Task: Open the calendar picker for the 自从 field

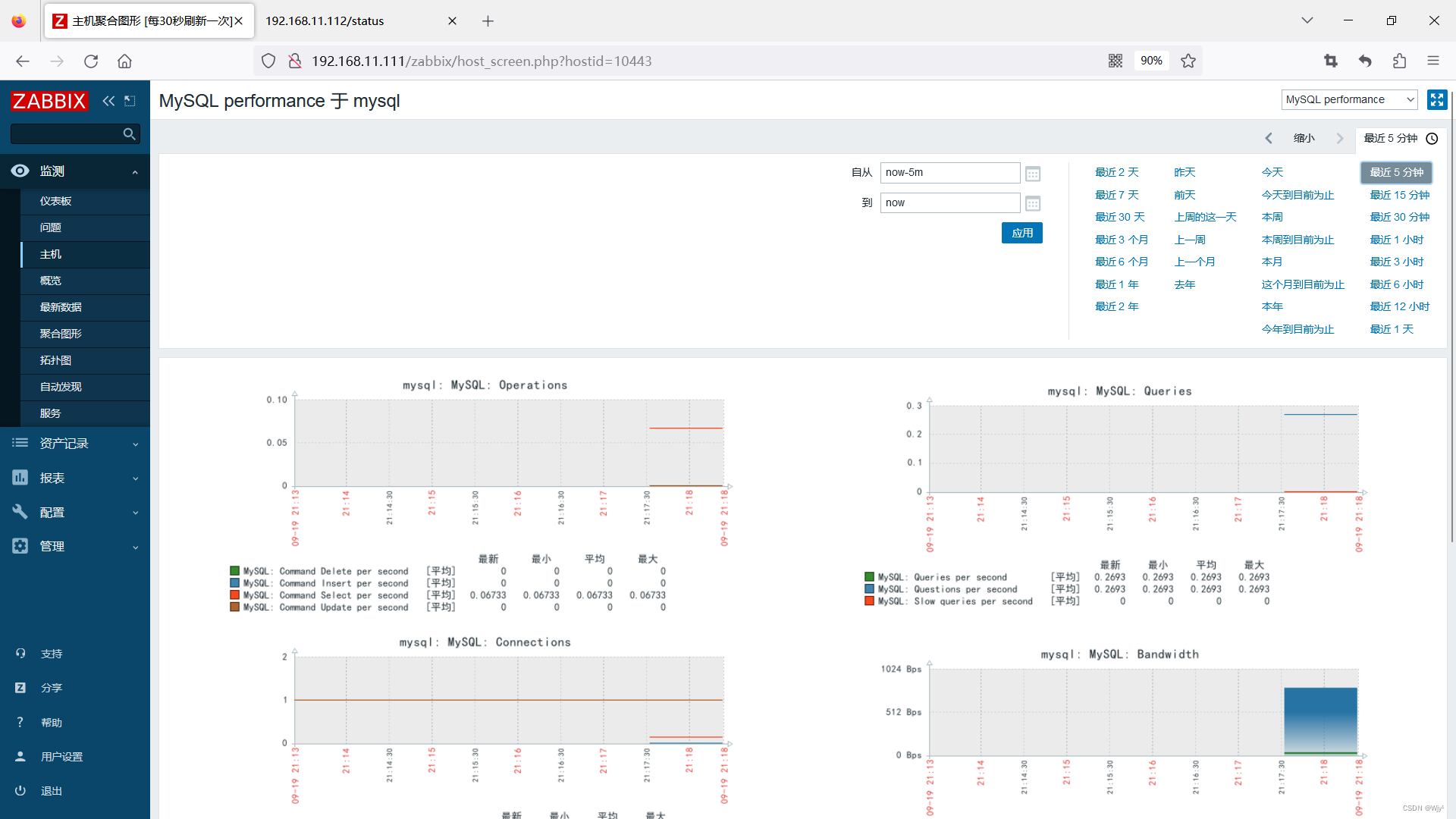Action: pos(1032,174)
